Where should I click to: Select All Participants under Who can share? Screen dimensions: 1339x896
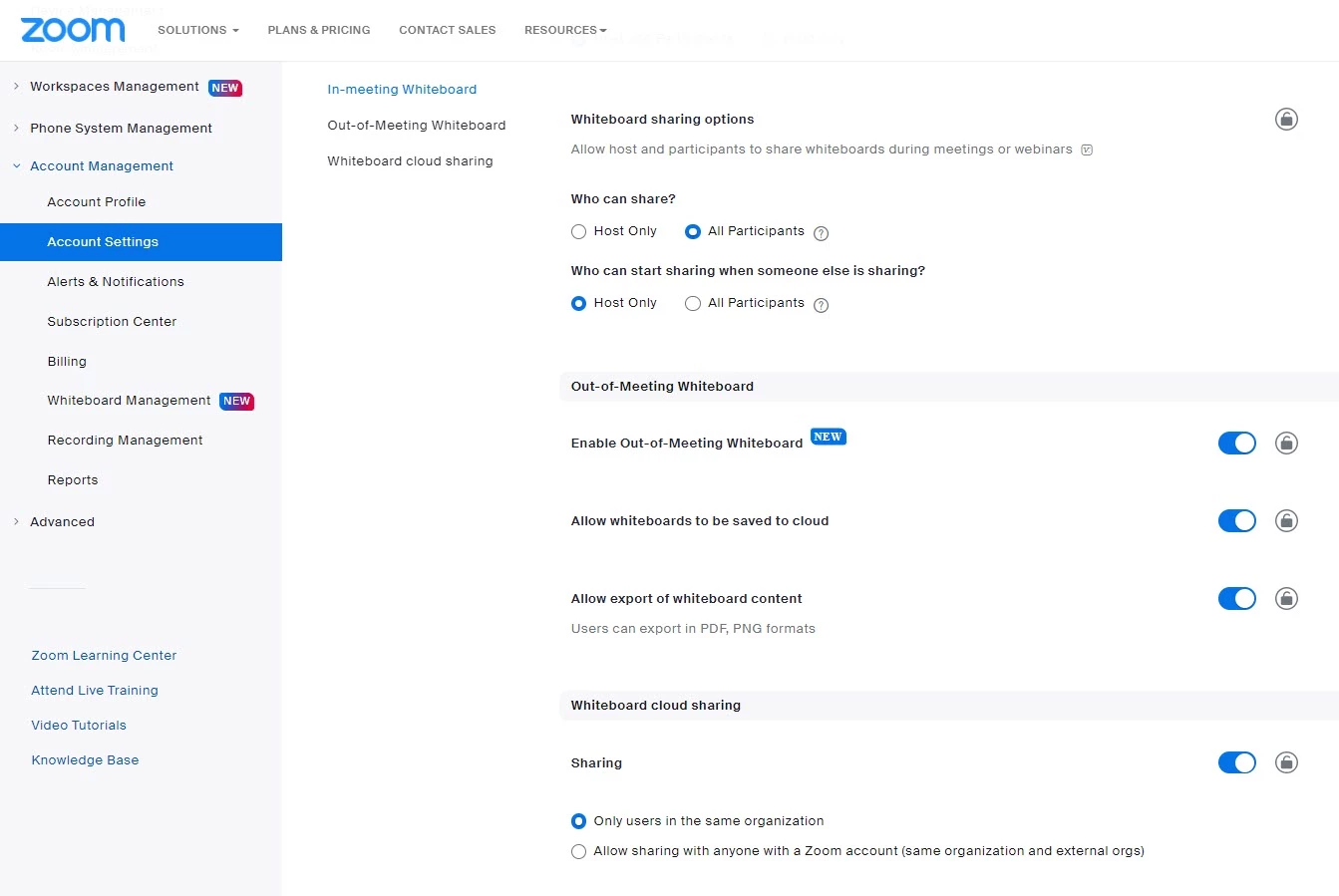(693, 231)
